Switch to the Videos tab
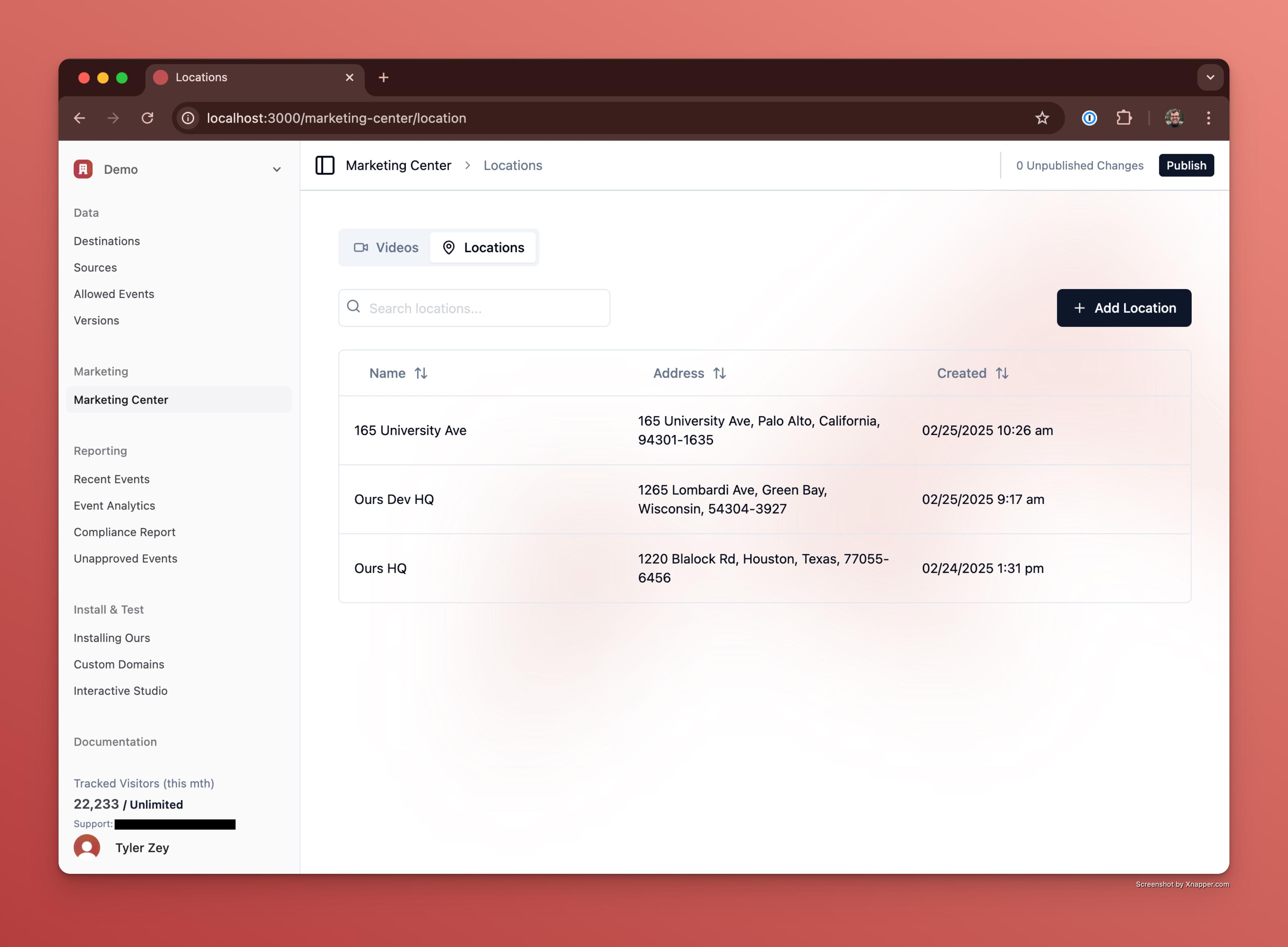This screenshot has width=1288, height=947. [386, 247]
